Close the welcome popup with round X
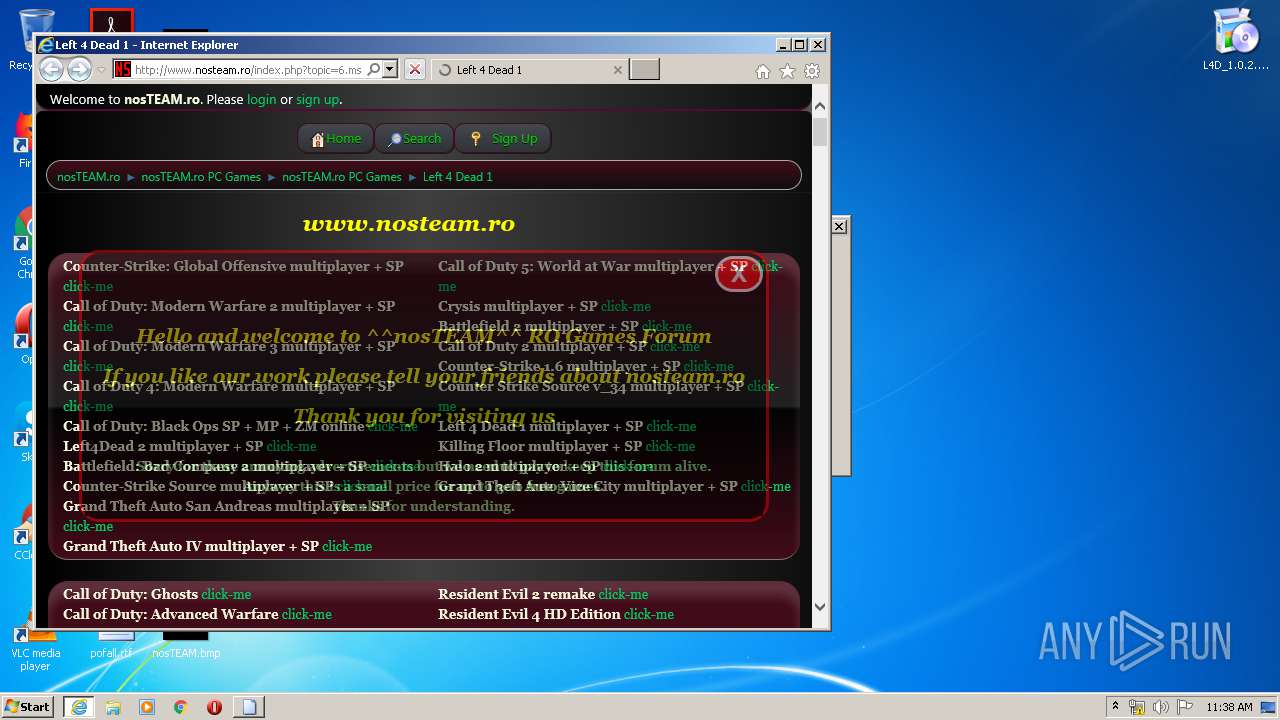Image resolution: width=1280 pixels, height=720 pixels. 739,275
